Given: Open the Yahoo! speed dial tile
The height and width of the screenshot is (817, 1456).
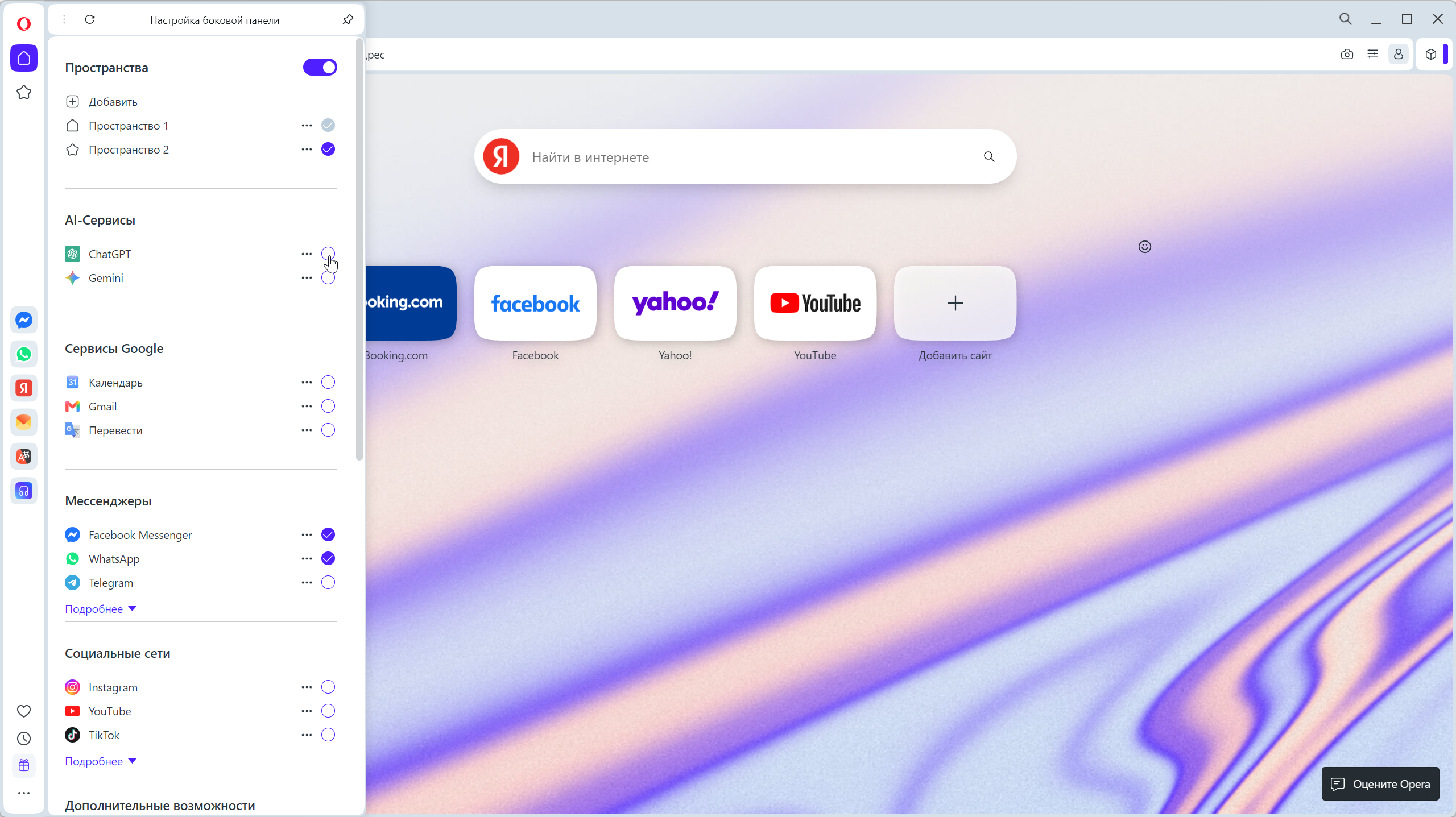Looking at the screenshot, I should coord(675,303).
